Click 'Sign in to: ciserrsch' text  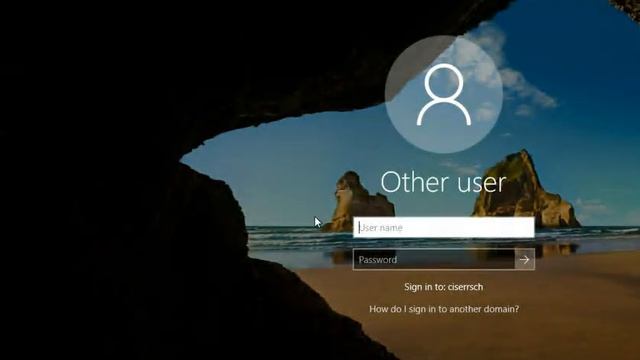click(444, 287)
